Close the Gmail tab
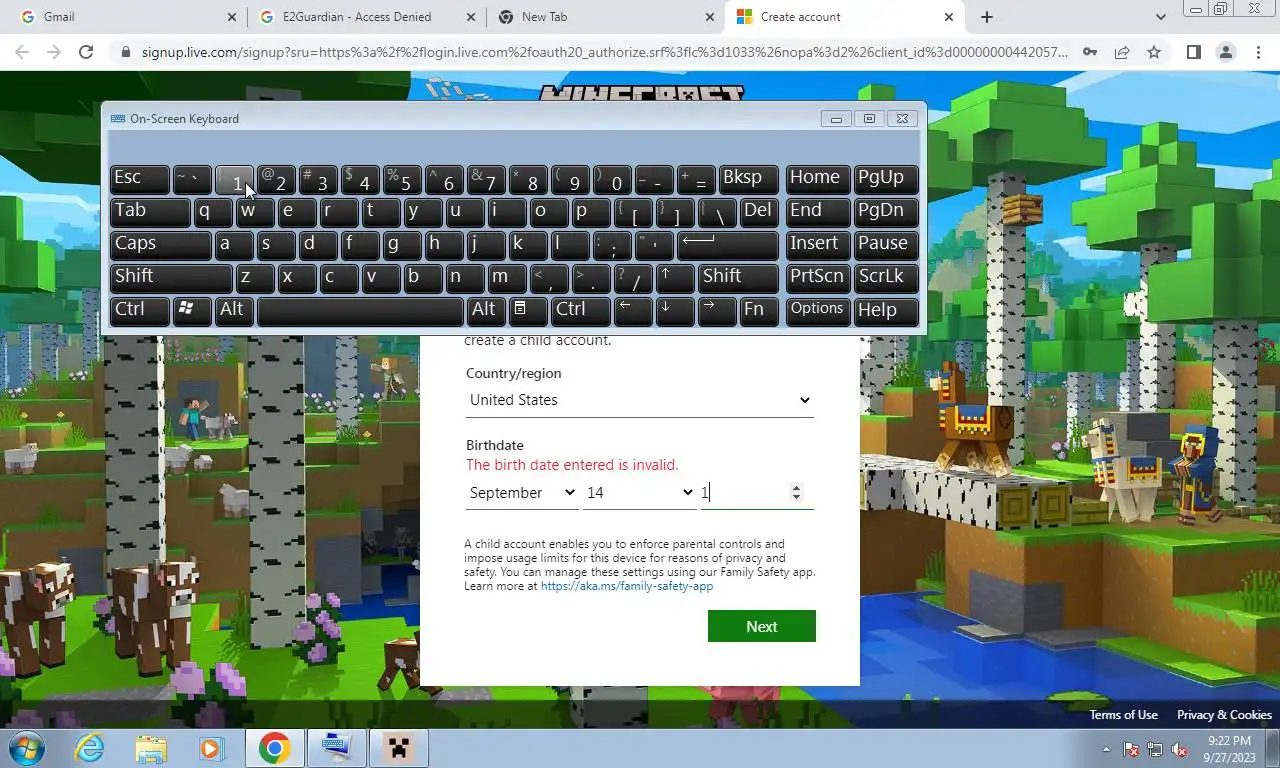 point(232,17)
